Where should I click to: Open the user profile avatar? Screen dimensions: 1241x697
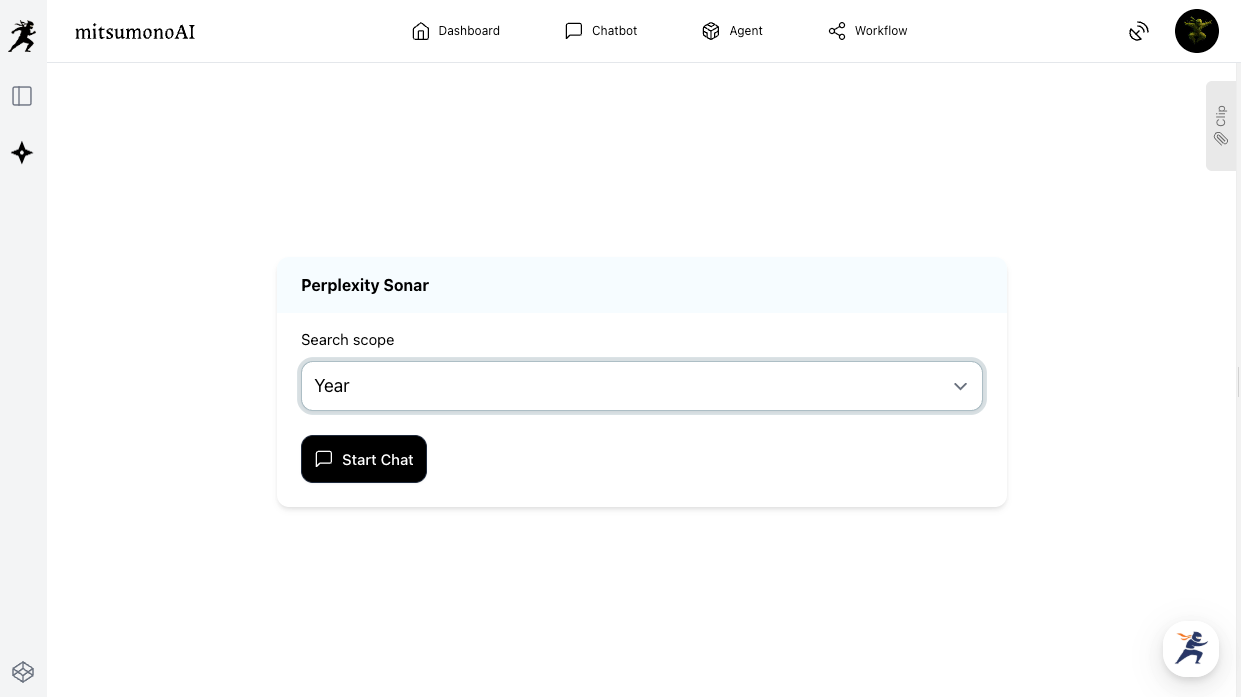1196,31
